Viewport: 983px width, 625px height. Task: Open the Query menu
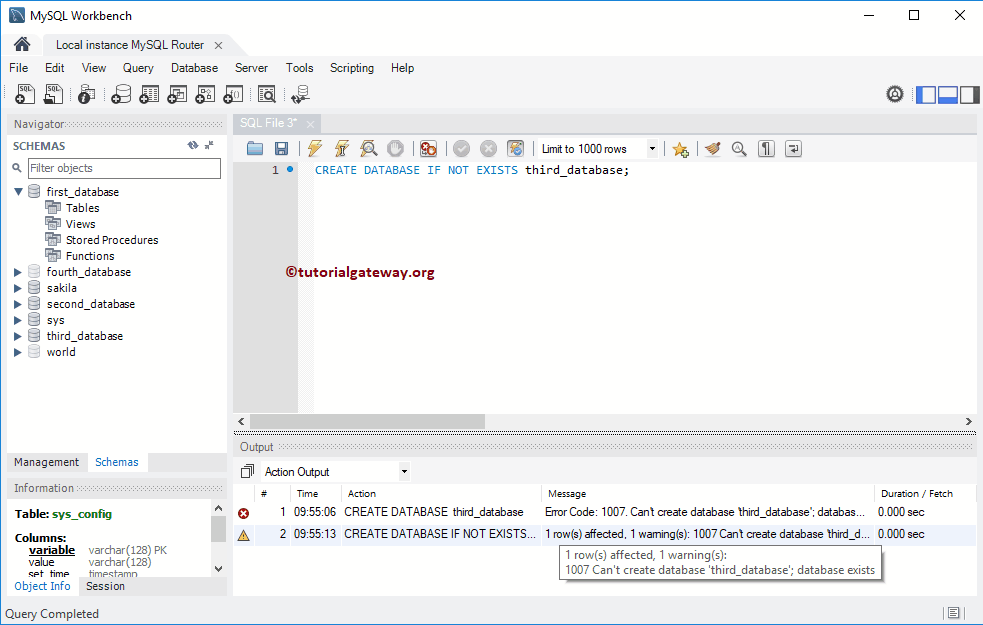click(x=138, y=68)
